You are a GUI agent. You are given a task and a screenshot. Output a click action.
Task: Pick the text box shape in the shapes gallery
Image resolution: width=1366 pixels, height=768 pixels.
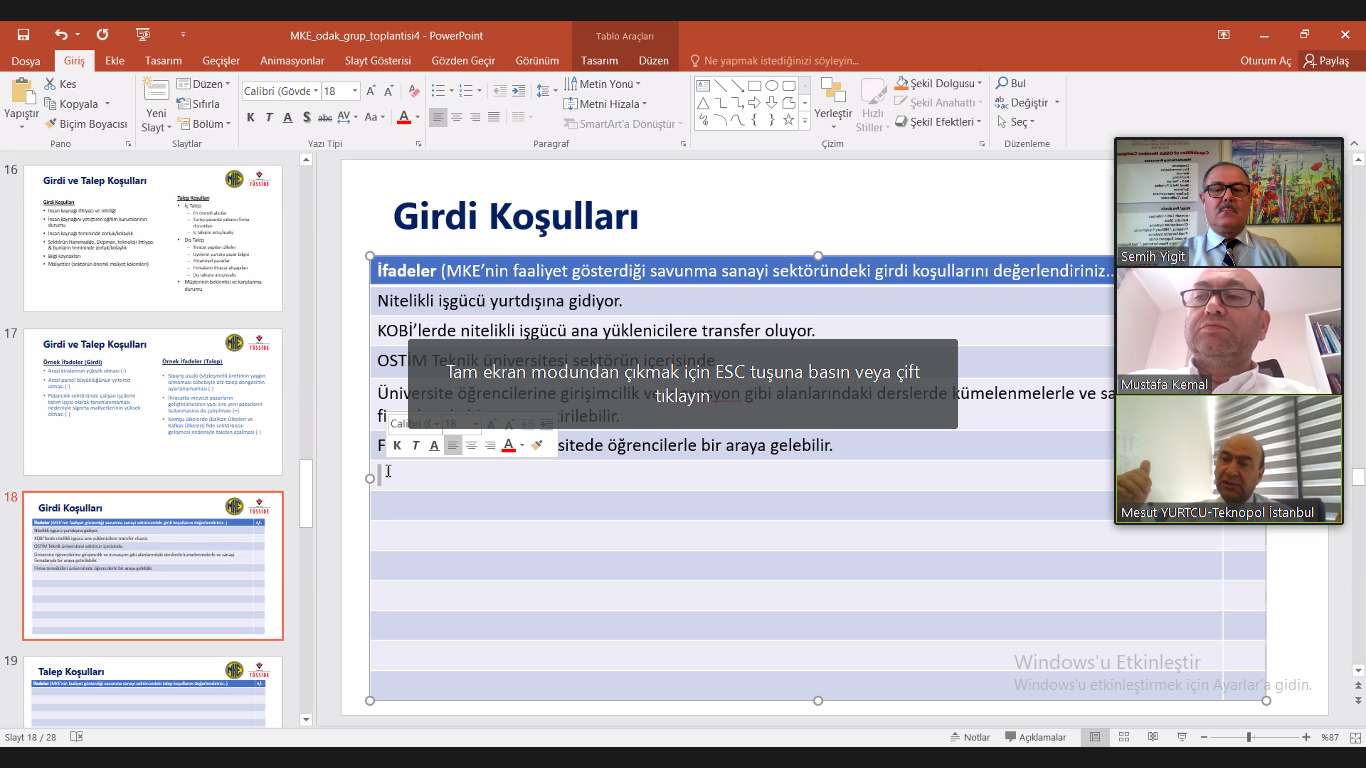point(703,86)
